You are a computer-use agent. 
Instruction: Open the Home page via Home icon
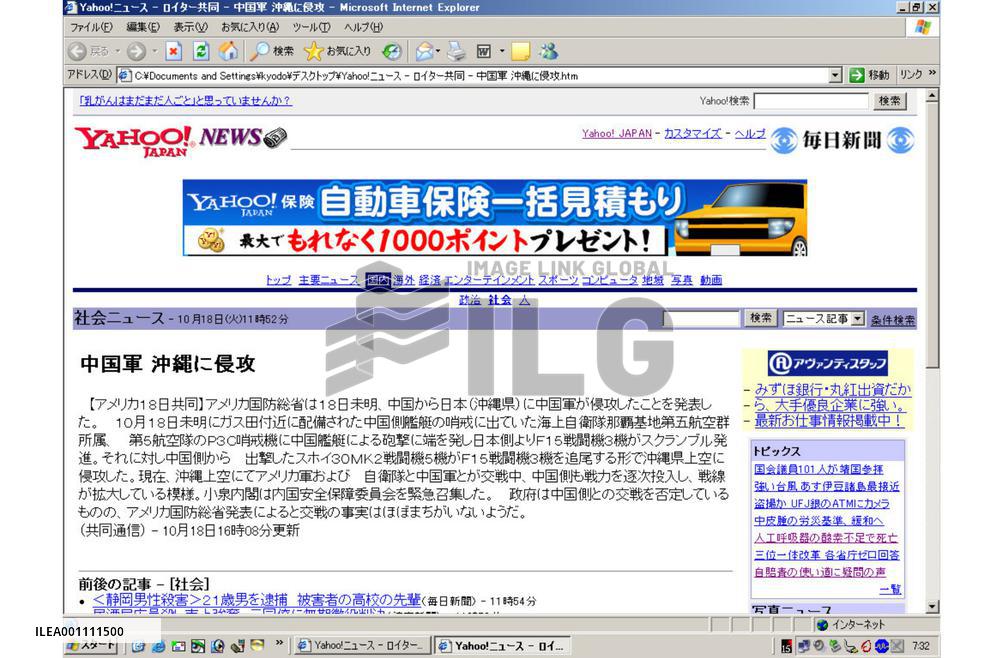[x=230, y=51]
